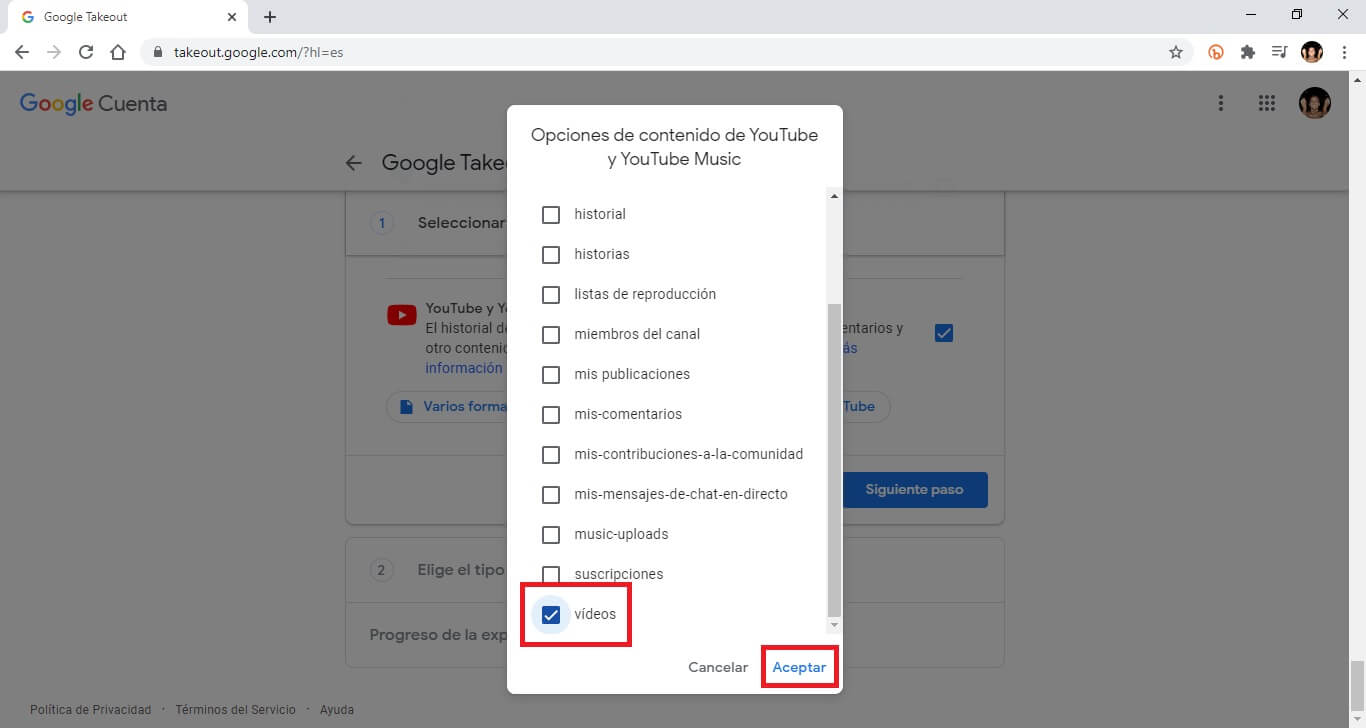Select the Google Takeout browser tab
This screenshot has height=728, width=1366.
pyautogui.click(x=128, y=17)
